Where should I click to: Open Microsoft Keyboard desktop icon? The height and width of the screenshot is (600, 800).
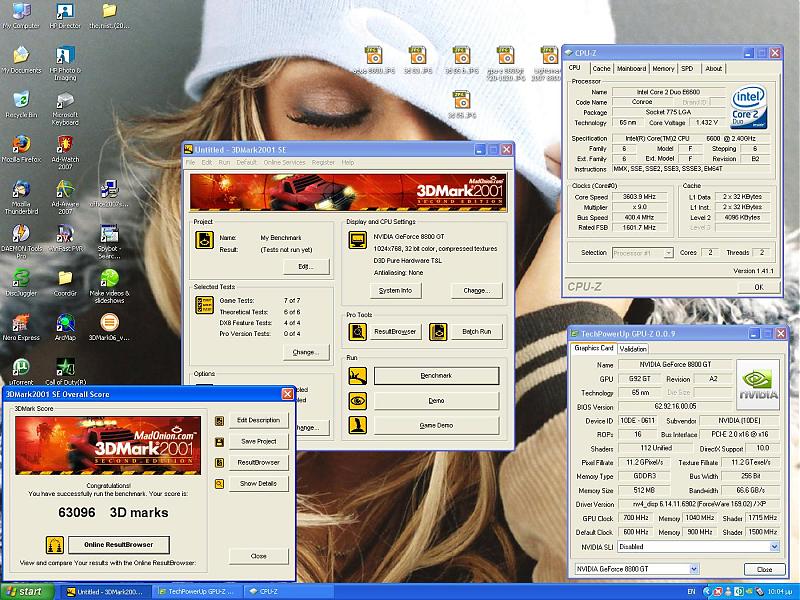coord(65,108)
